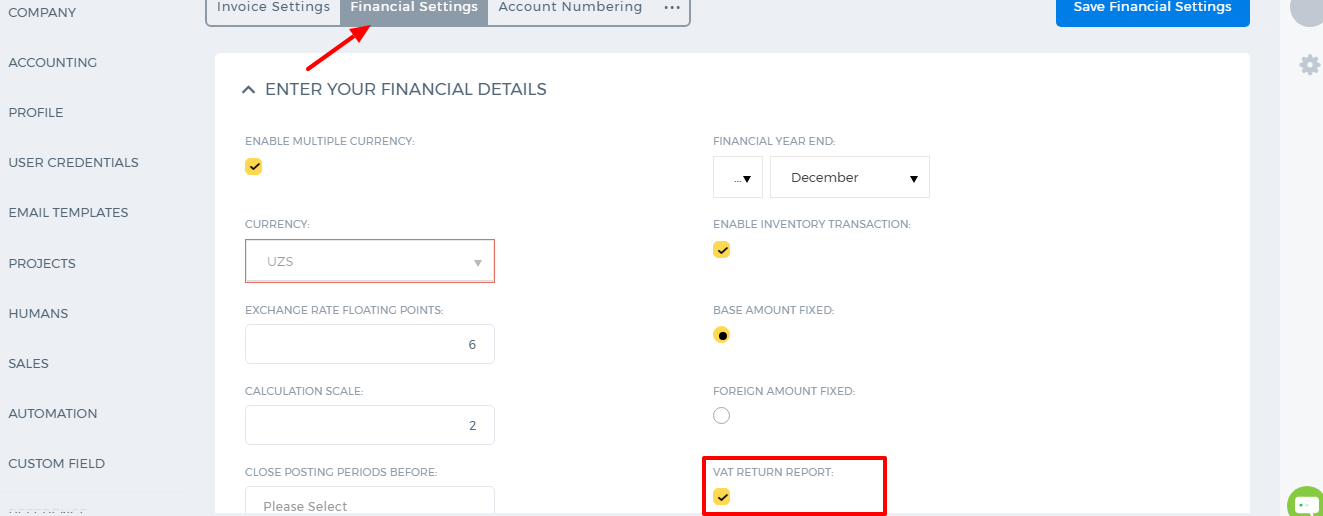Open the UZS currency dropdown
This screenshot has width=1323, height=516.
[370, 261]
